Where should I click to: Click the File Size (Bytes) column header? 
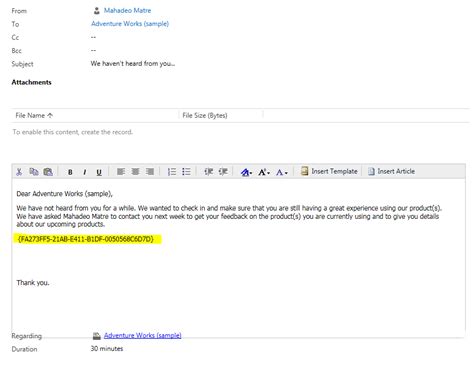(x=205, y=115)
